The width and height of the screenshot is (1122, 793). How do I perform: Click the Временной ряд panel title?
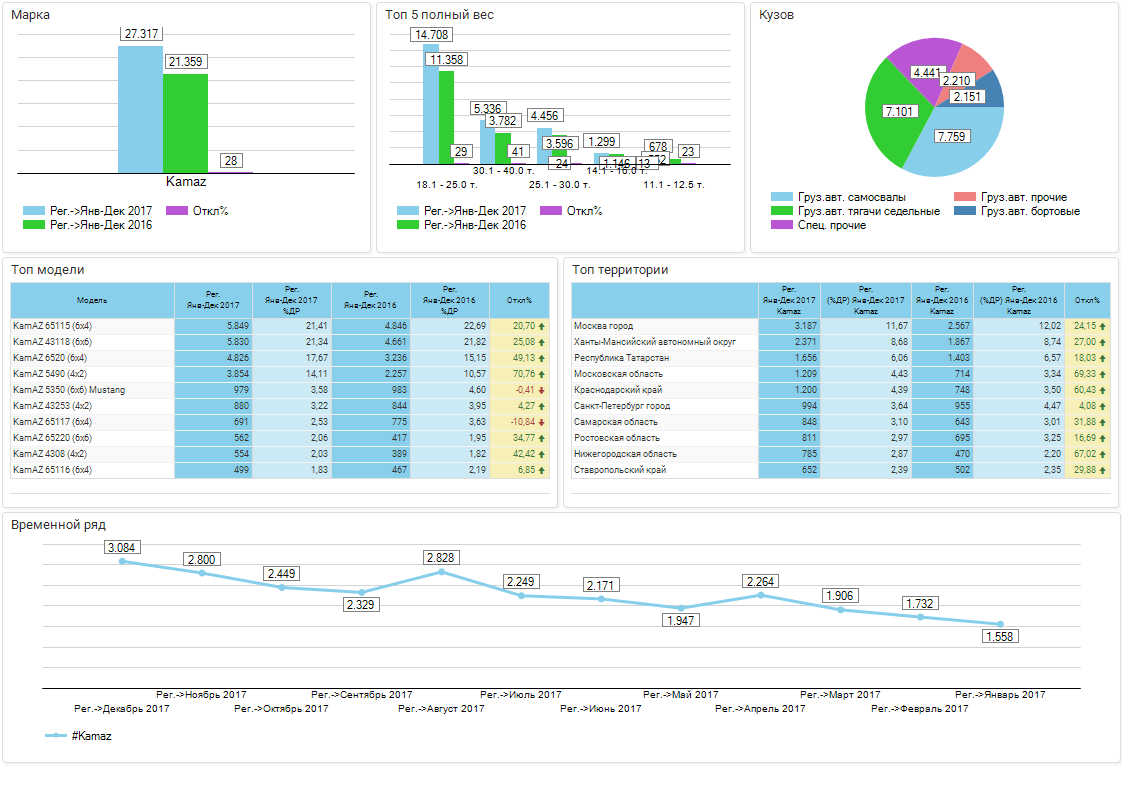coord(59,525)
